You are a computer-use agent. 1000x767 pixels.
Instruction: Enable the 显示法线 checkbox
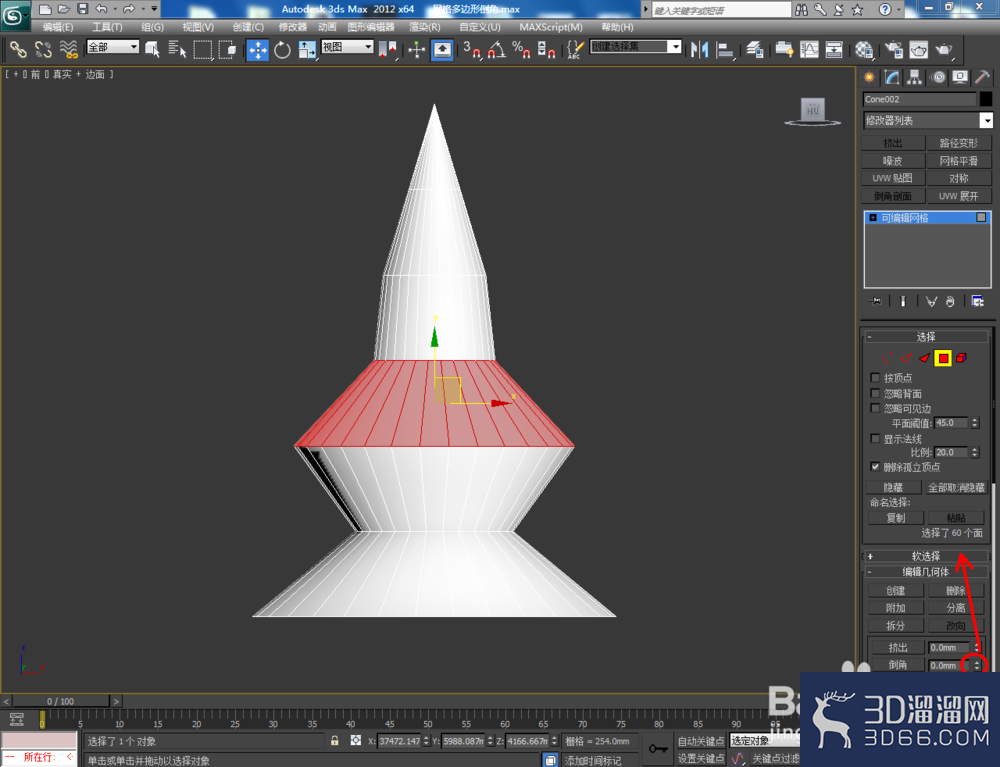(x=875, y=439)
